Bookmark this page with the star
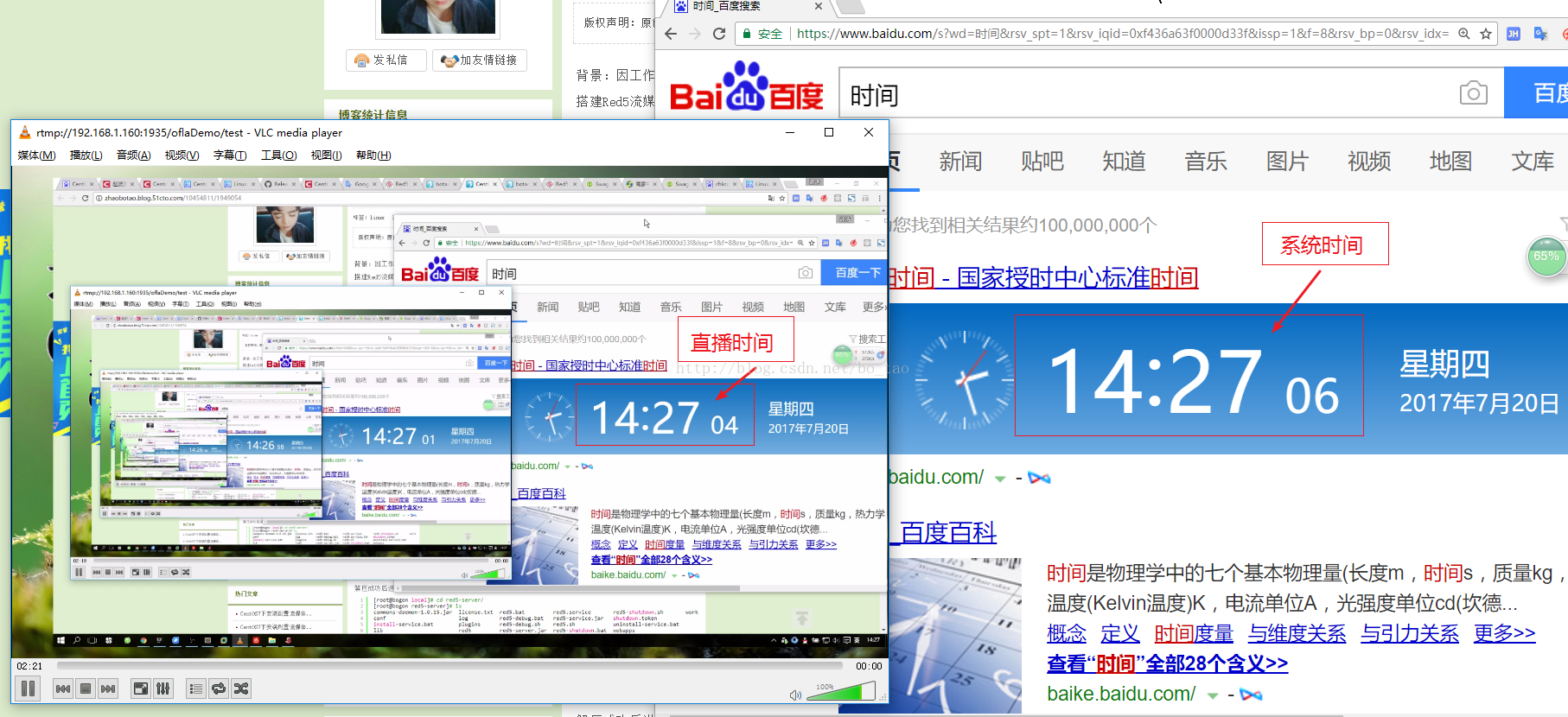This screenshot has height=717, width=1568. (1486, 34)
